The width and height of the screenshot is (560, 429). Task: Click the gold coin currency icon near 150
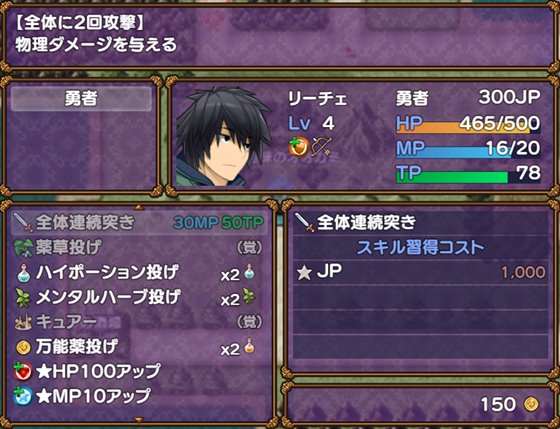tap(531, 404)
